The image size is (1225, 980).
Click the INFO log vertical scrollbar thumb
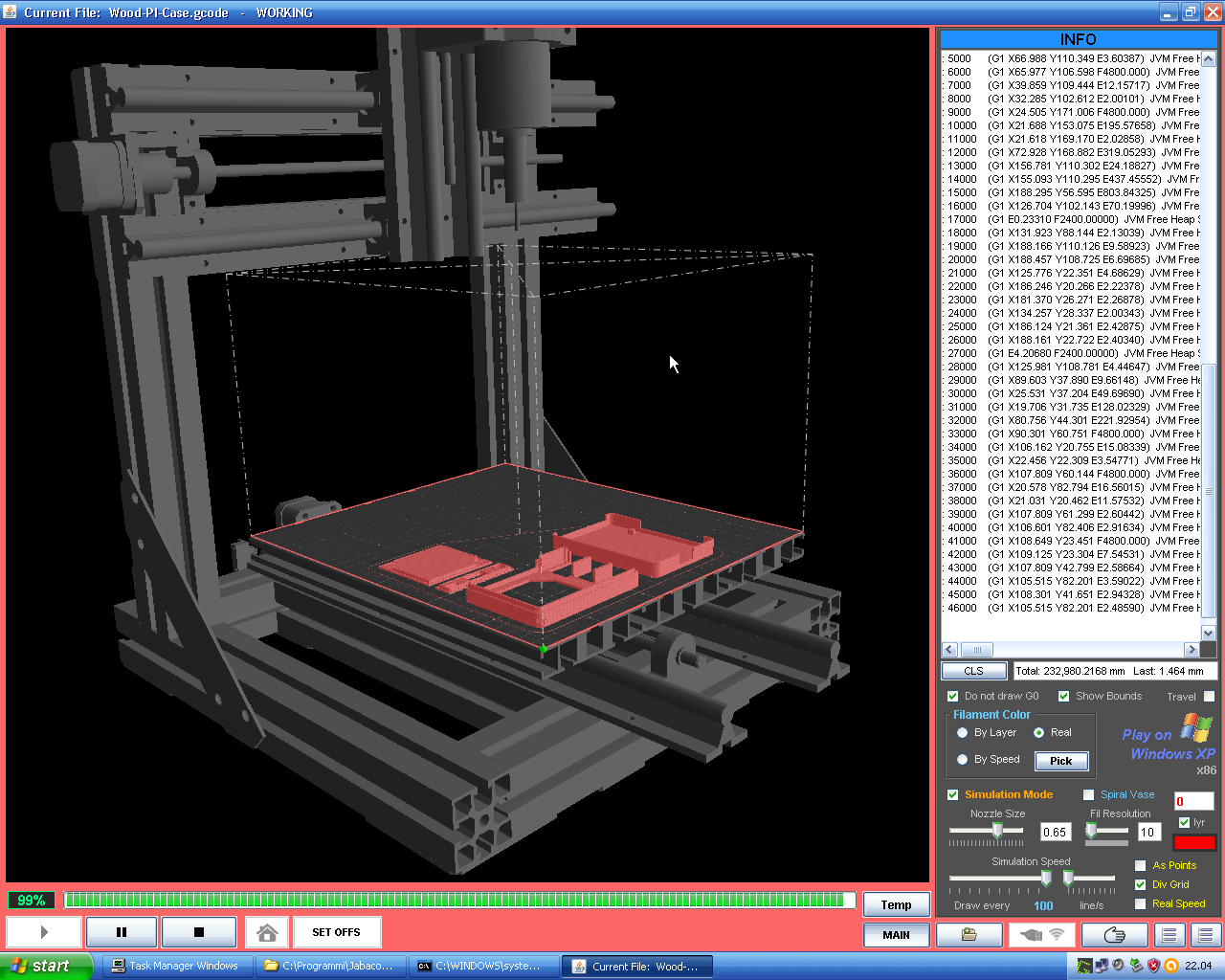1208,491
